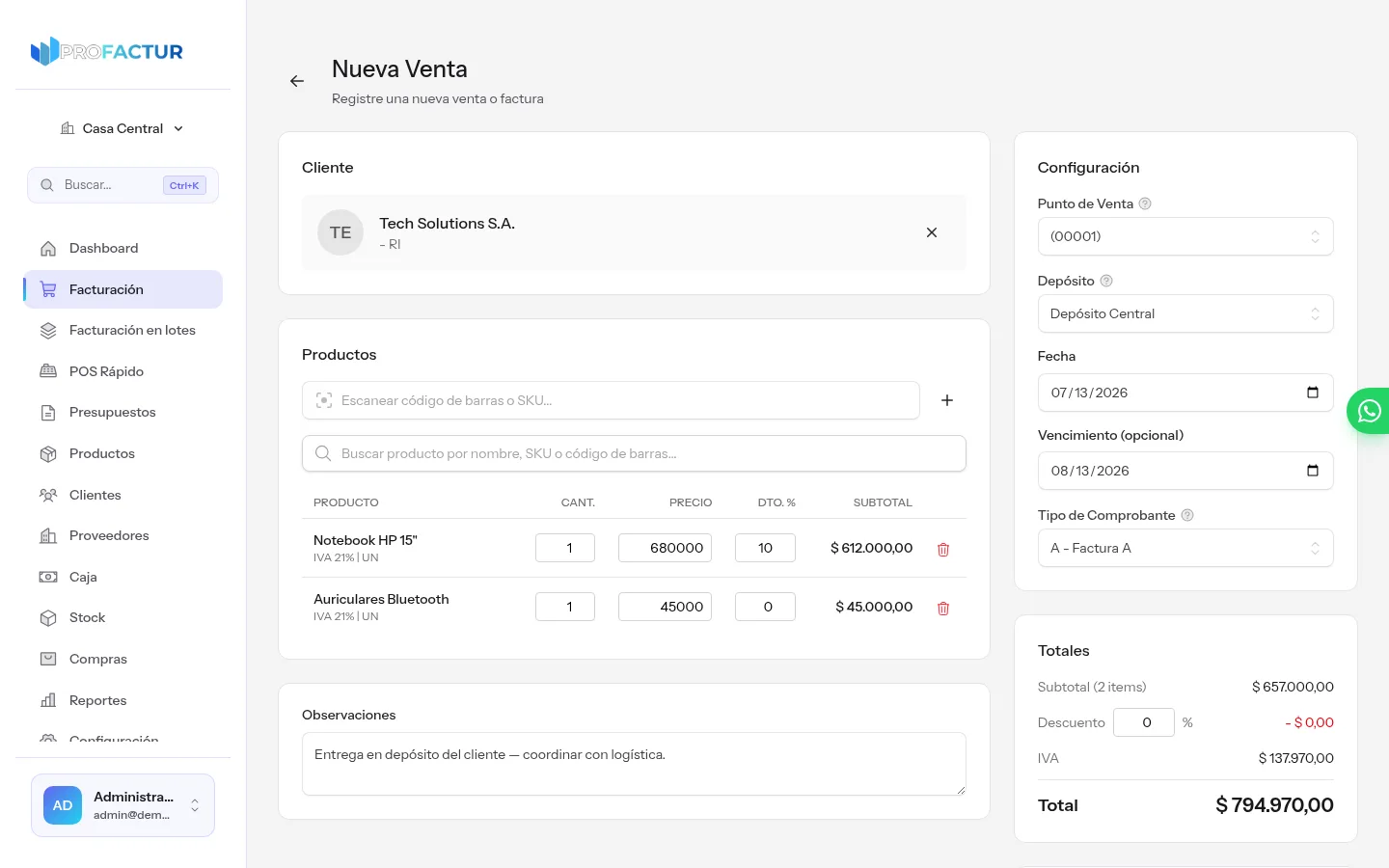
Task: Click the AD user avatar
Action: 63,805
